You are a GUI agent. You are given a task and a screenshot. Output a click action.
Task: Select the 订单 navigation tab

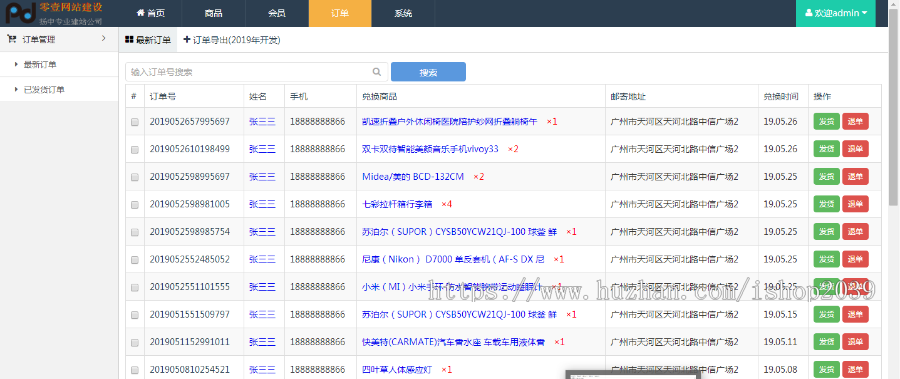[x=340, y=13]
